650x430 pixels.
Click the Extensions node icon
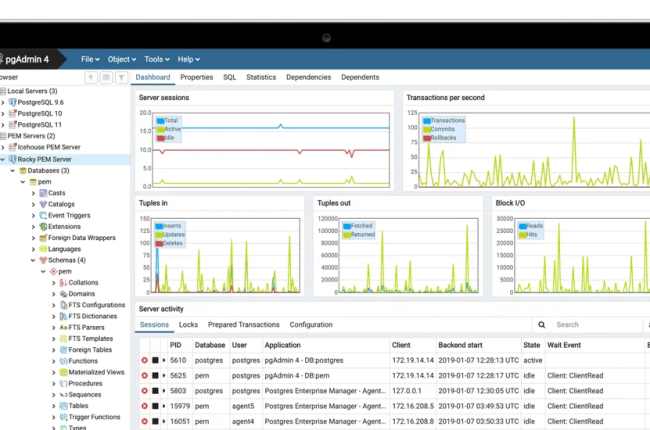tap(43, 226)
